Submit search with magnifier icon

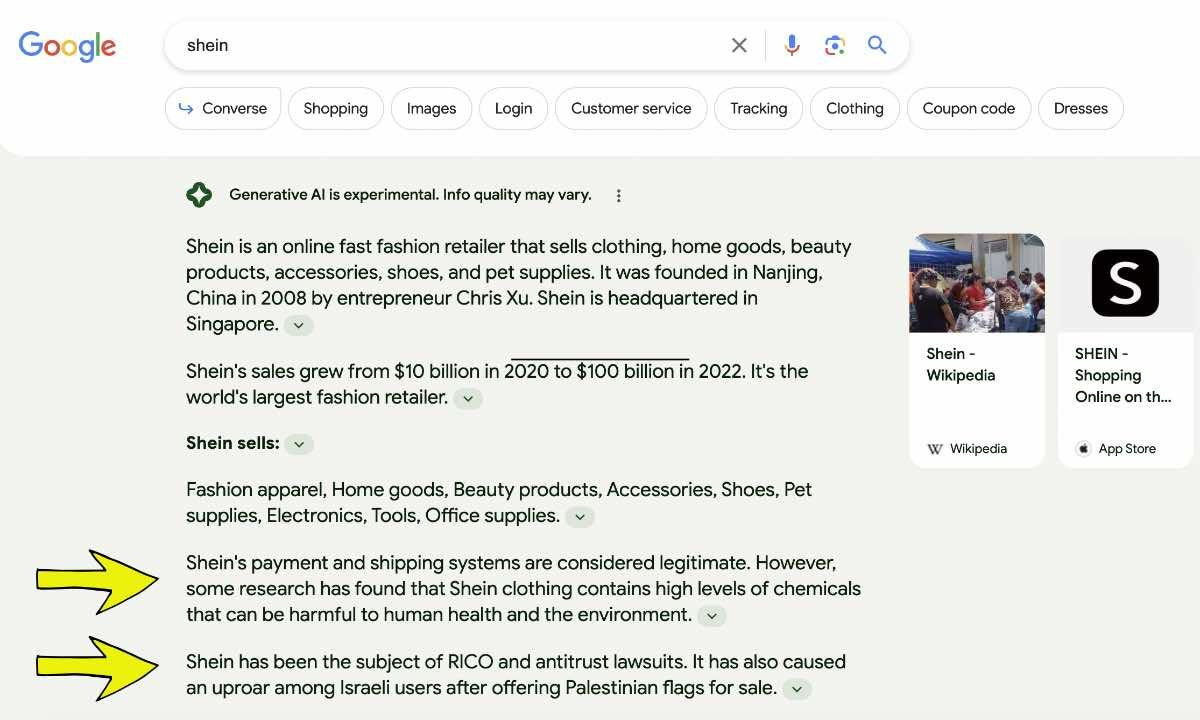click(x=877, y=45)
